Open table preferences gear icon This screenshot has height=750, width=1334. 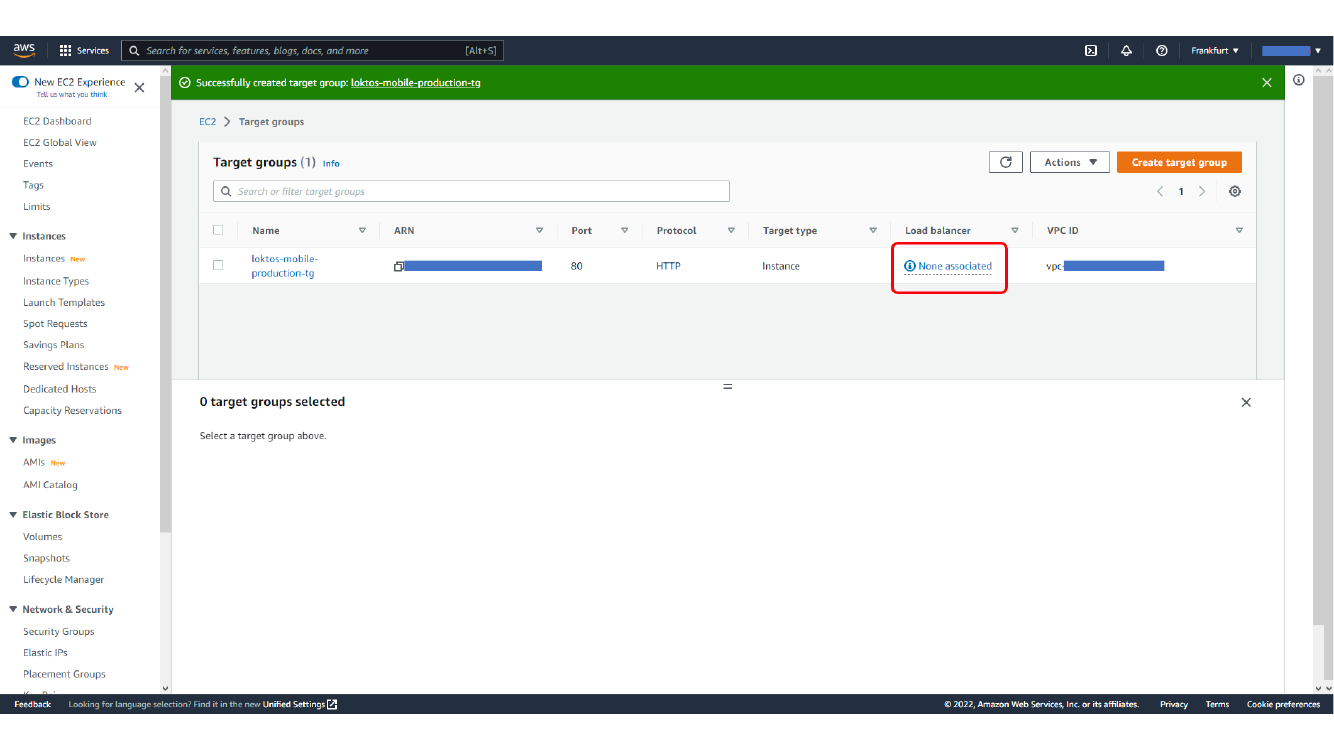[x=1235, y=191]
